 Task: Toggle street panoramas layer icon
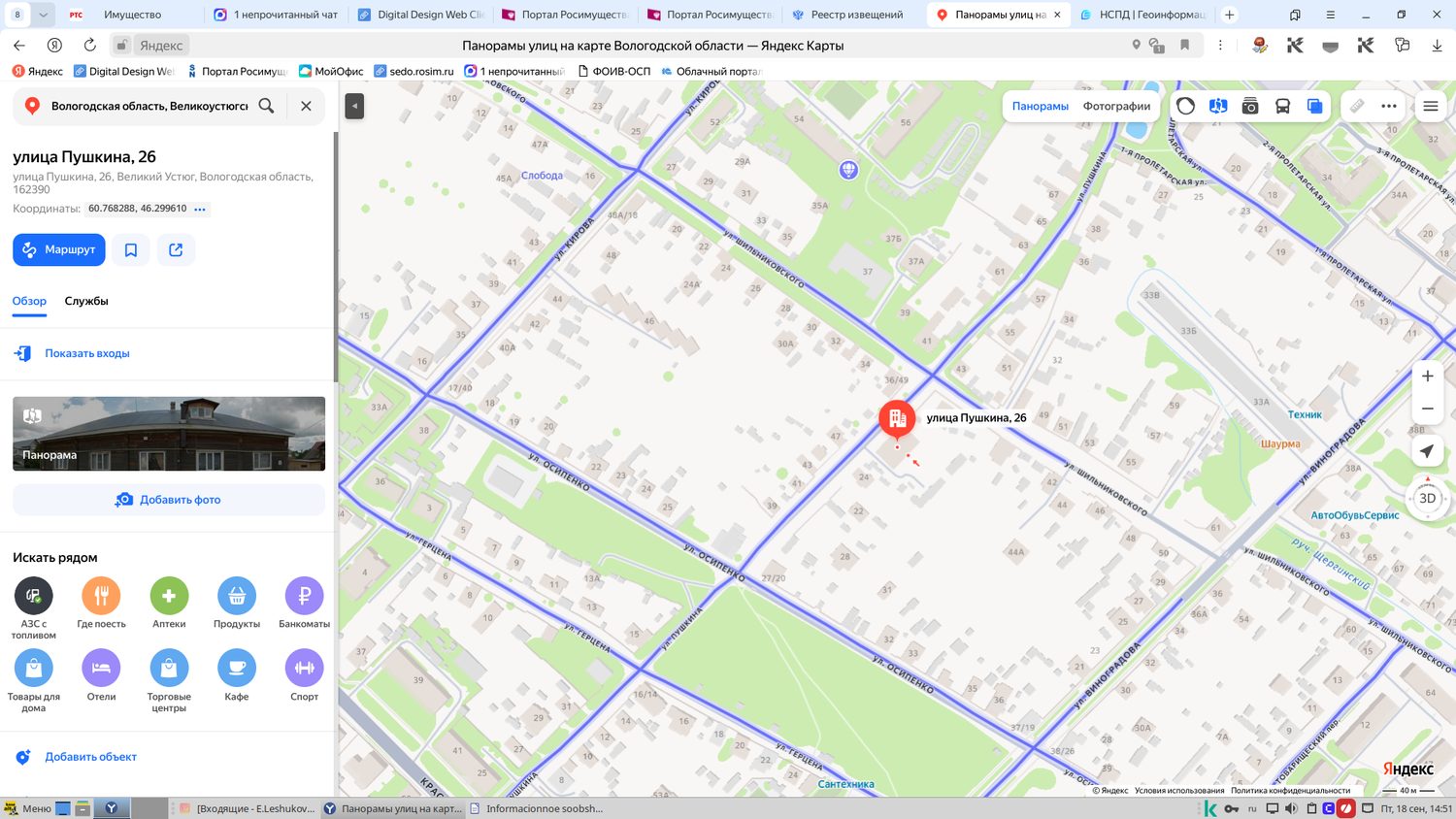click(x=1218, y=106)
